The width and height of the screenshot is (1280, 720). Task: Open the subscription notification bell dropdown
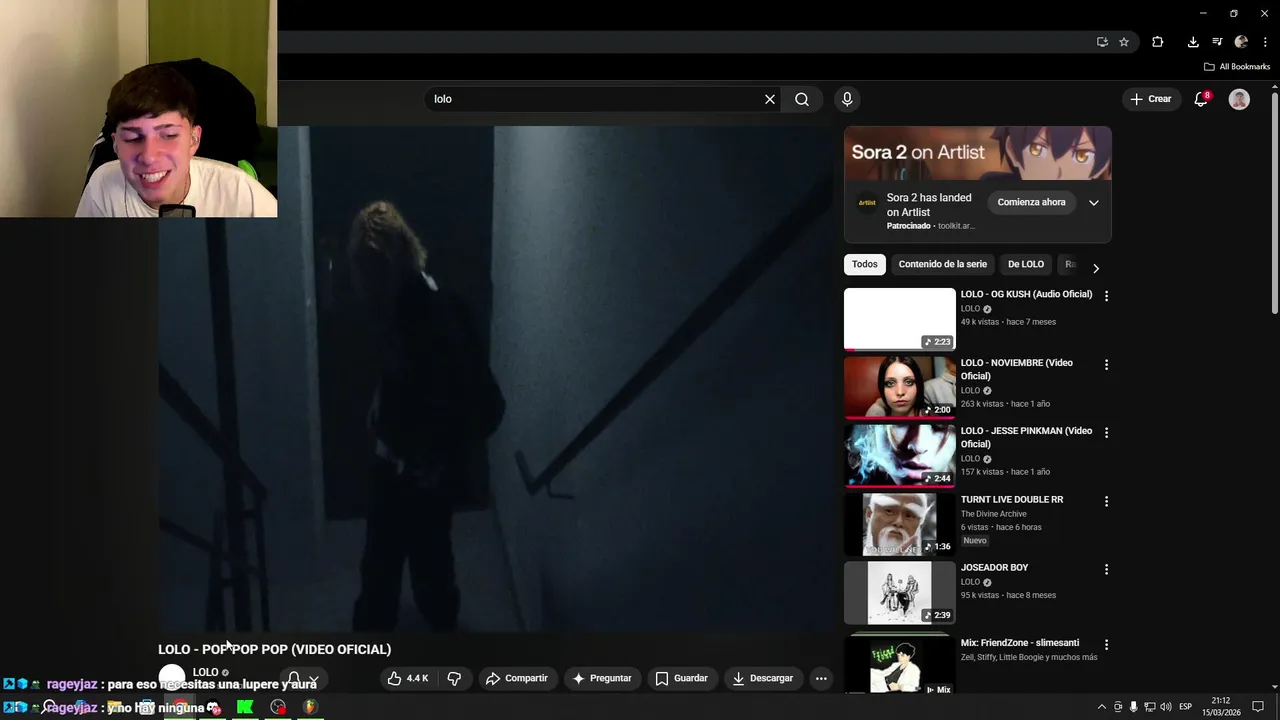(x=303, y=680)
